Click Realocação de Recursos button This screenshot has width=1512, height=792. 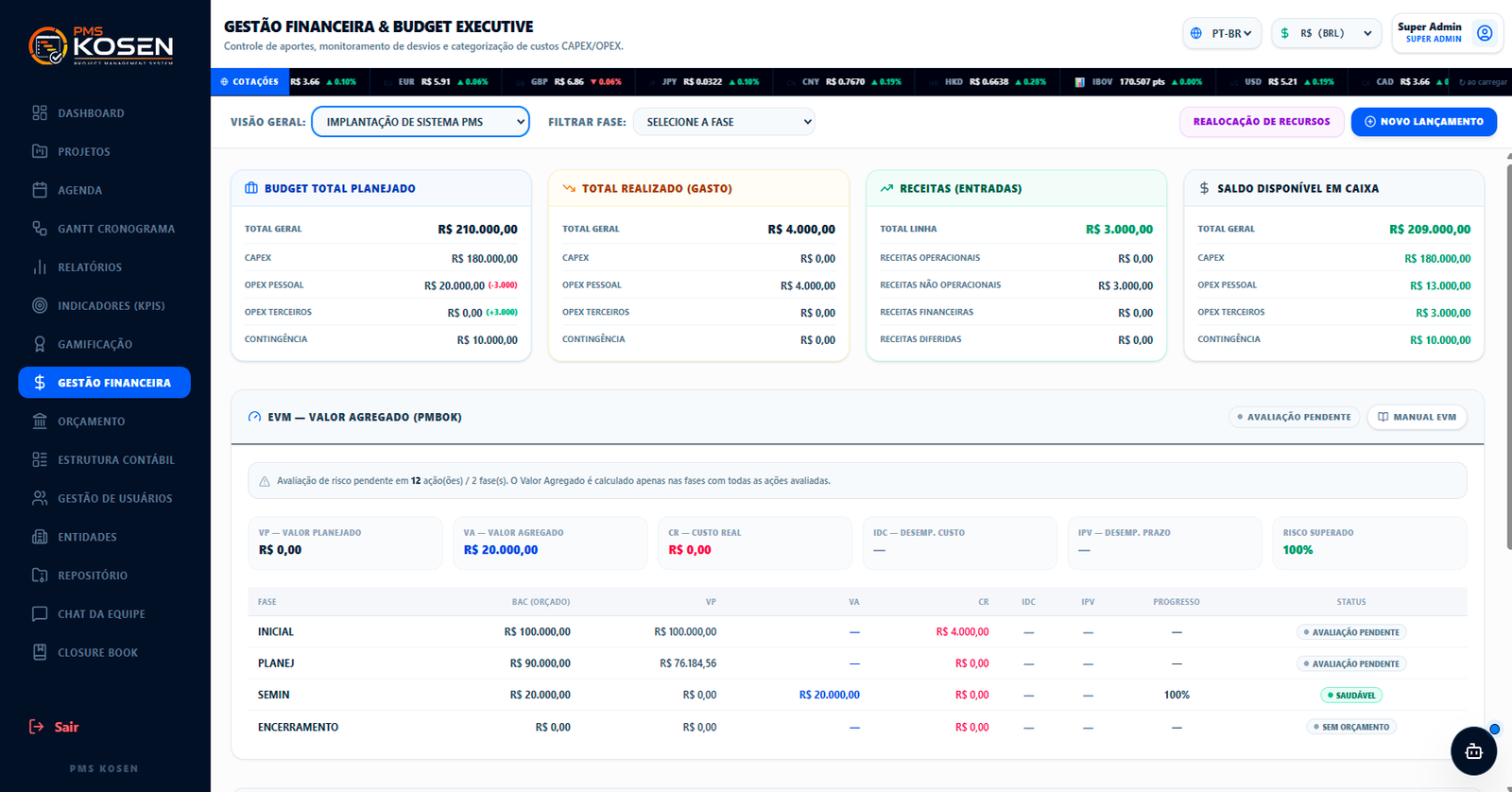1262,122
